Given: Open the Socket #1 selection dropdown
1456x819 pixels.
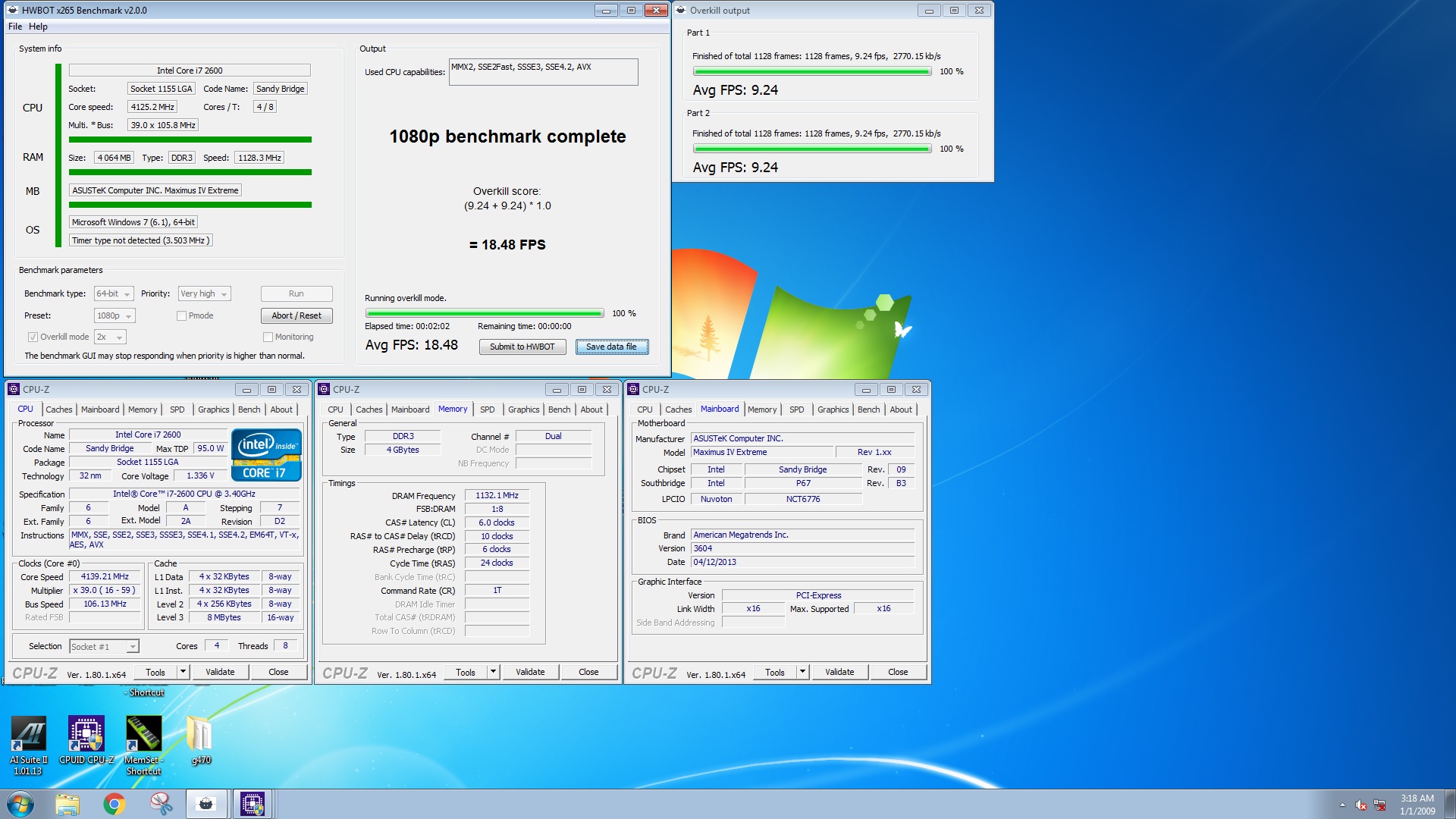Looking at the screenshot, I should tap(104, 647).
